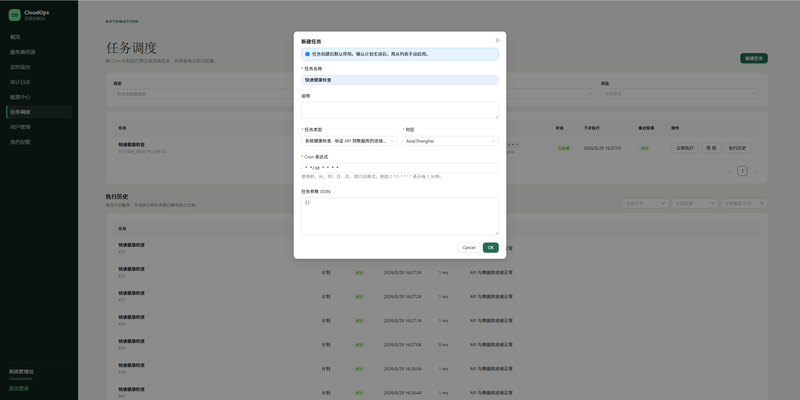The height and width of the screenshot is (400, 800).
Task: Click the green 新建任务 button on the page
Action: [754, 59]
